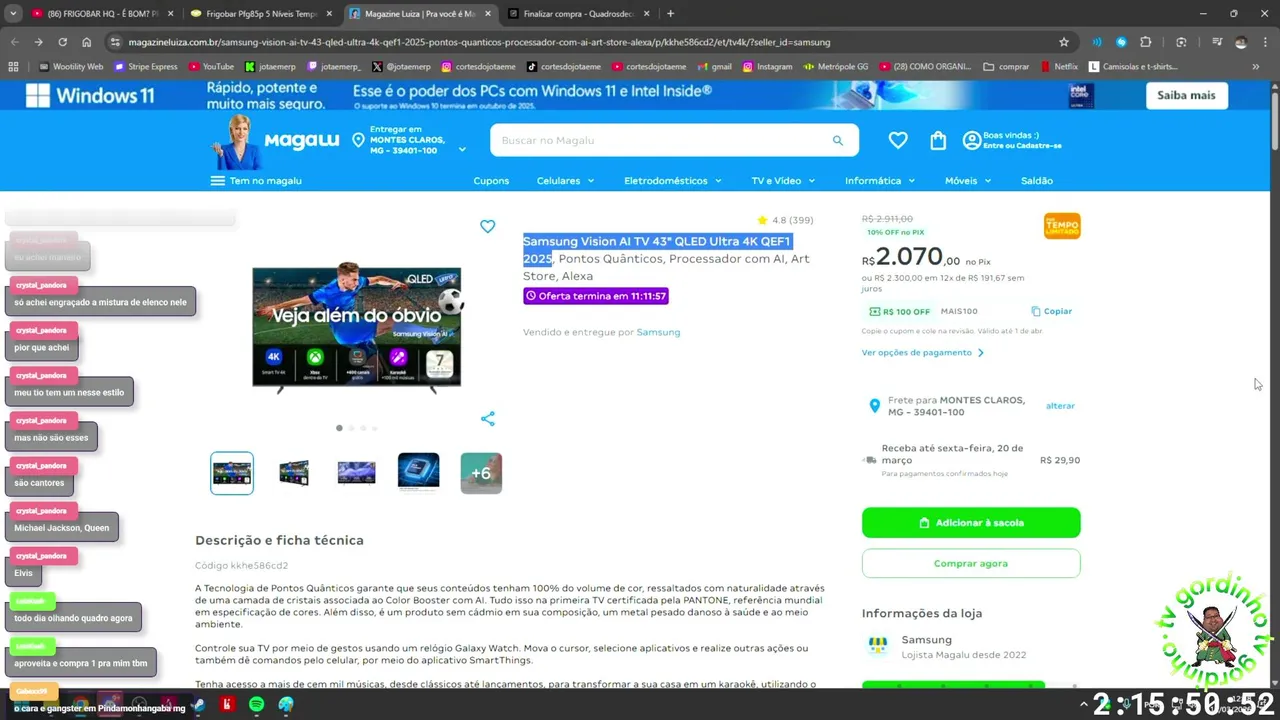Click Samsung store logo under Informações da loja
The image size is (1280, 720).
pos(878,646)
